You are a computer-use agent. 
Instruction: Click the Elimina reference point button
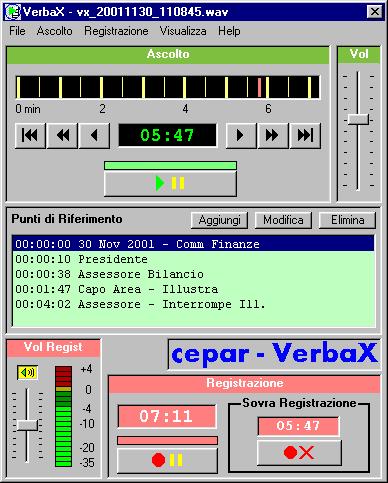pyautogui.click(x=347, y=220)
